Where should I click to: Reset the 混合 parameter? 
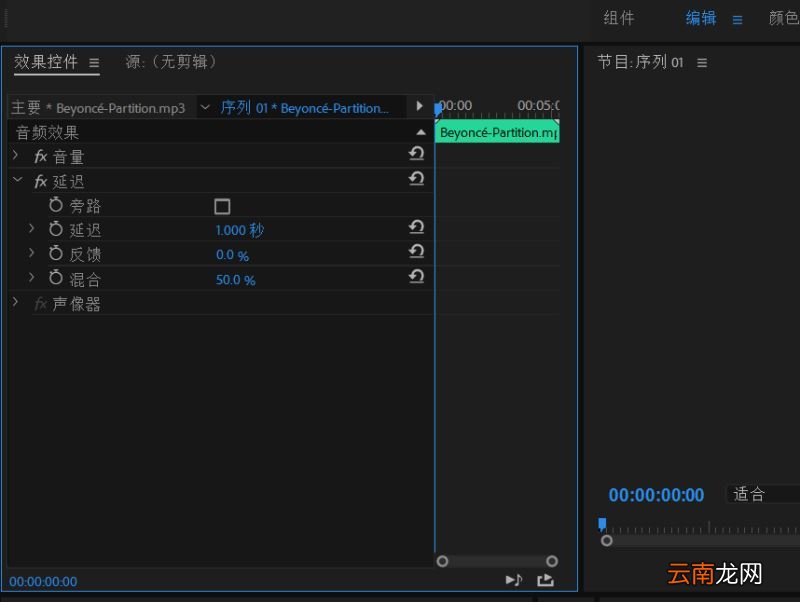(x=416, y=276)
